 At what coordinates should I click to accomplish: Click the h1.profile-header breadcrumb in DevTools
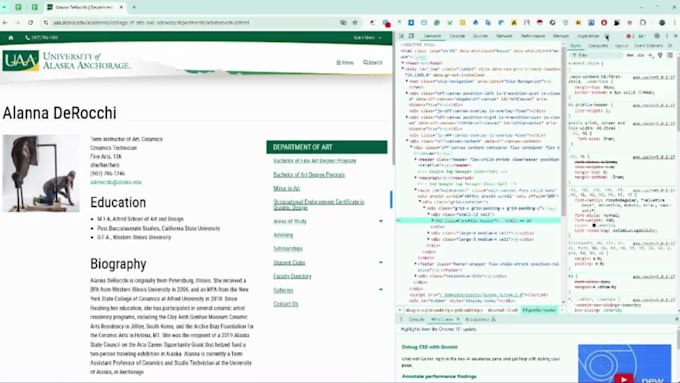(539, 310)
